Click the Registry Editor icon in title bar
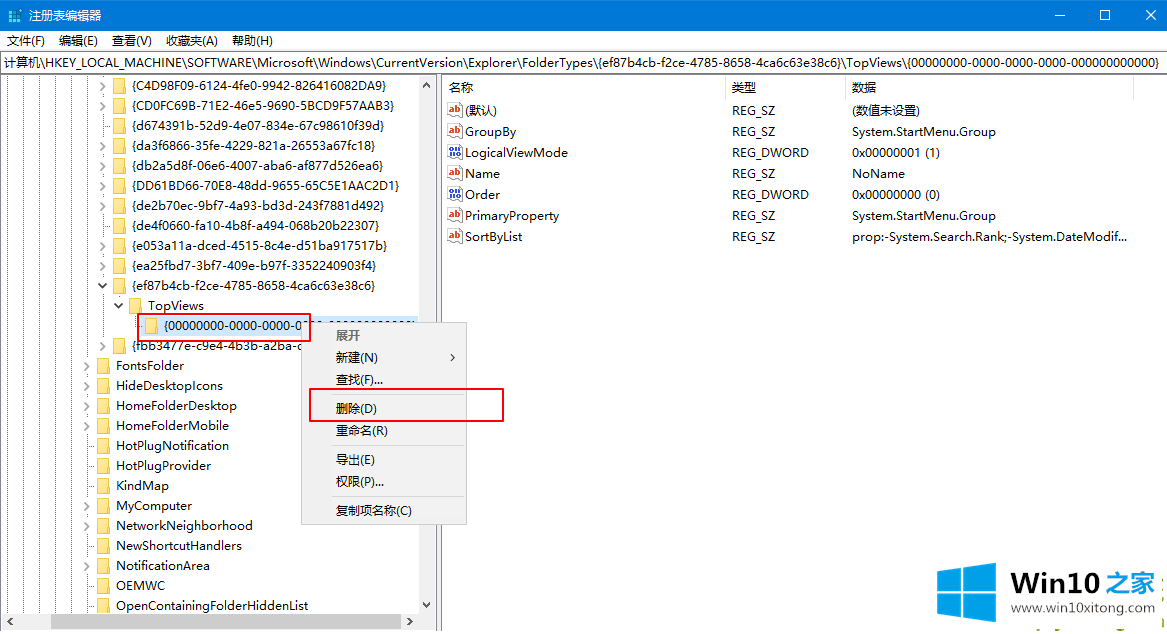Viewport: 1167px width, 634px height. pos(14,15)
